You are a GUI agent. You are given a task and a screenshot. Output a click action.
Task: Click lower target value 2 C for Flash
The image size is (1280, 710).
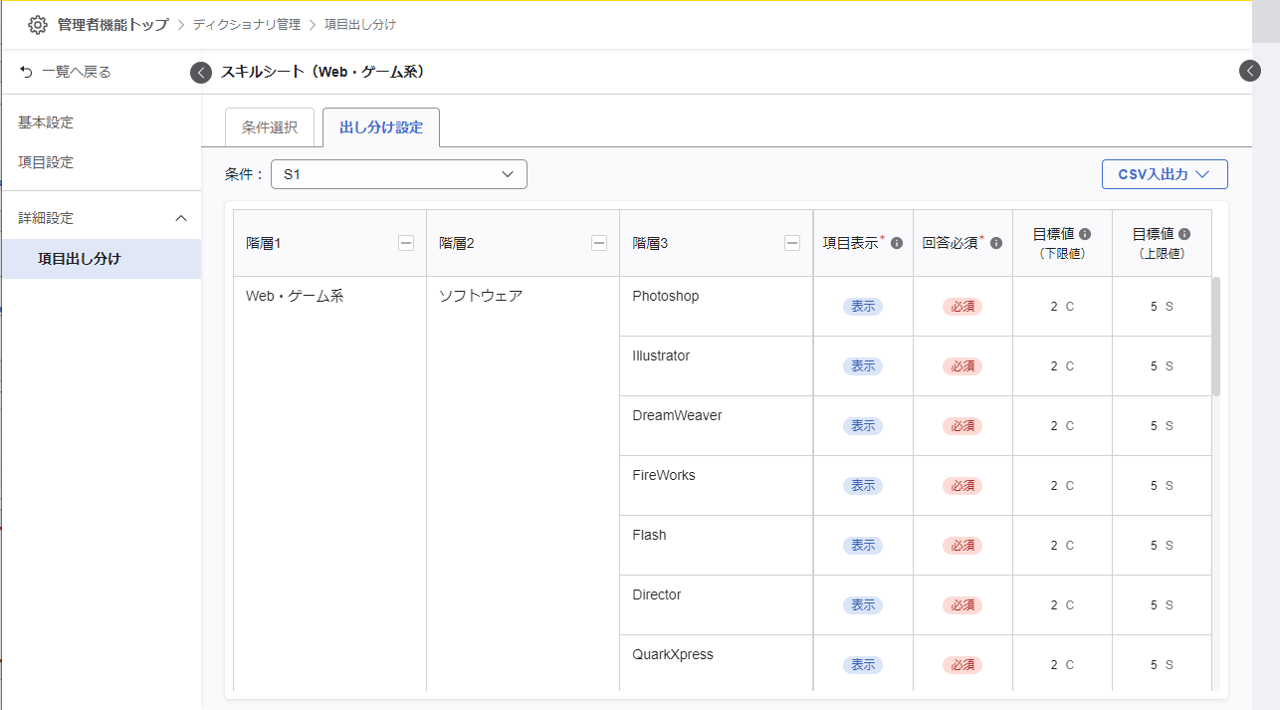tap(1062, 546)
